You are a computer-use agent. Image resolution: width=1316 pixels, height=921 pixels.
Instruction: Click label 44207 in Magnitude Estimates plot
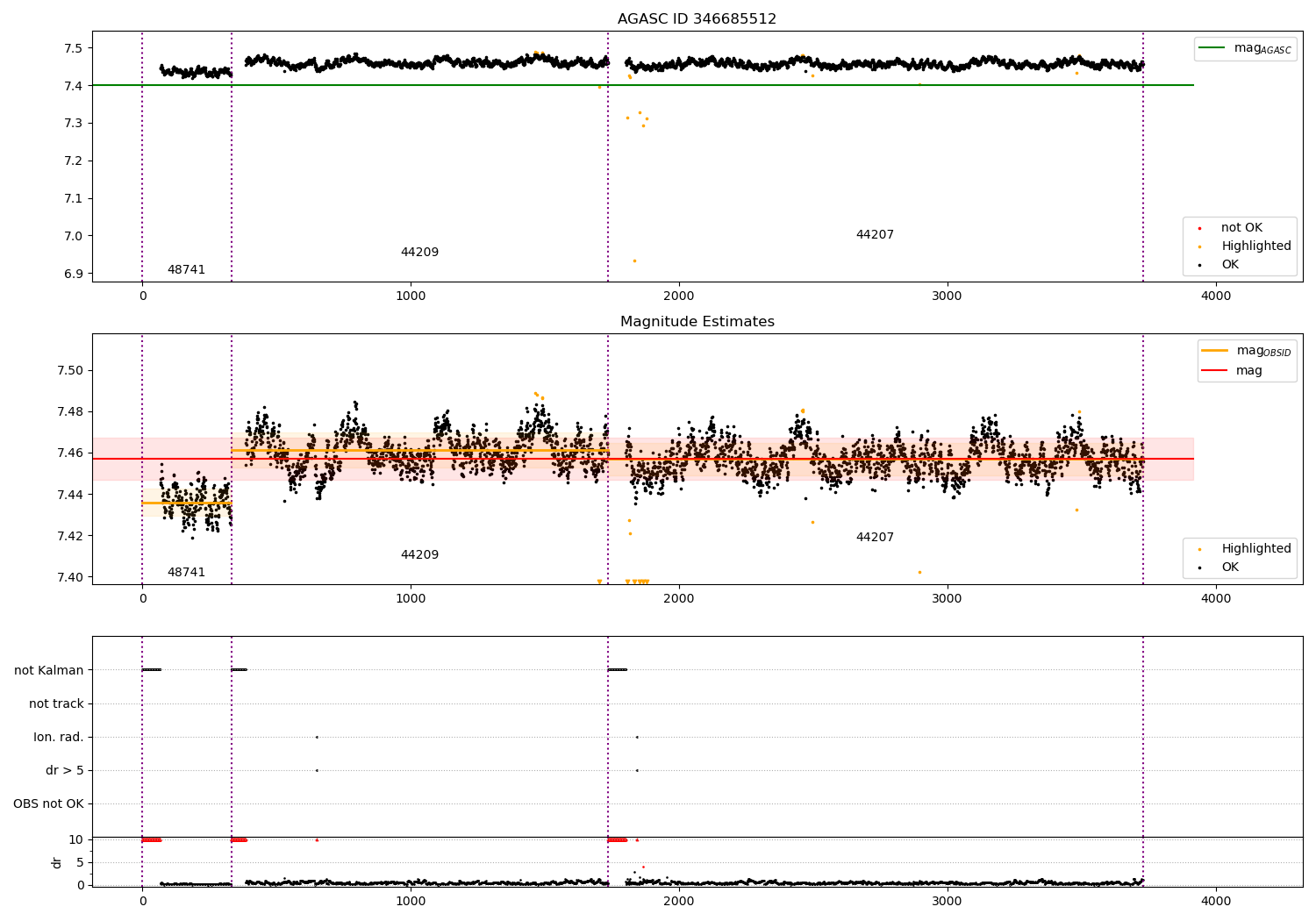[x=875, y=538]
